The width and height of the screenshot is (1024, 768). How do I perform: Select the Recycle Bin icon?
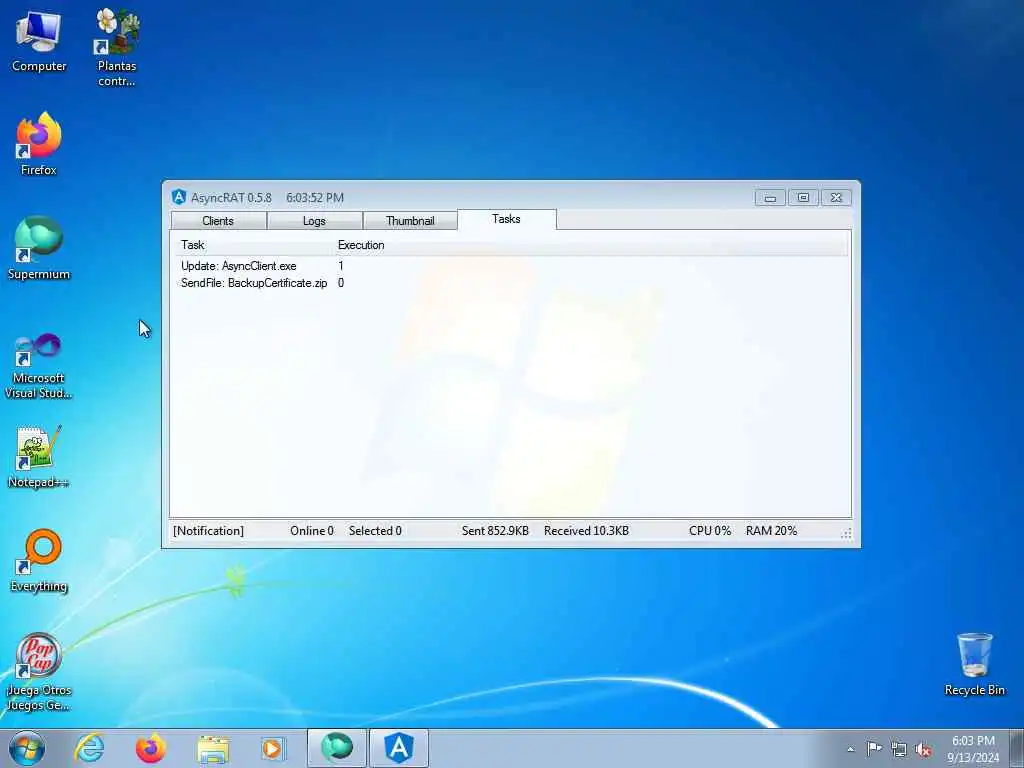tap(974, 664)
